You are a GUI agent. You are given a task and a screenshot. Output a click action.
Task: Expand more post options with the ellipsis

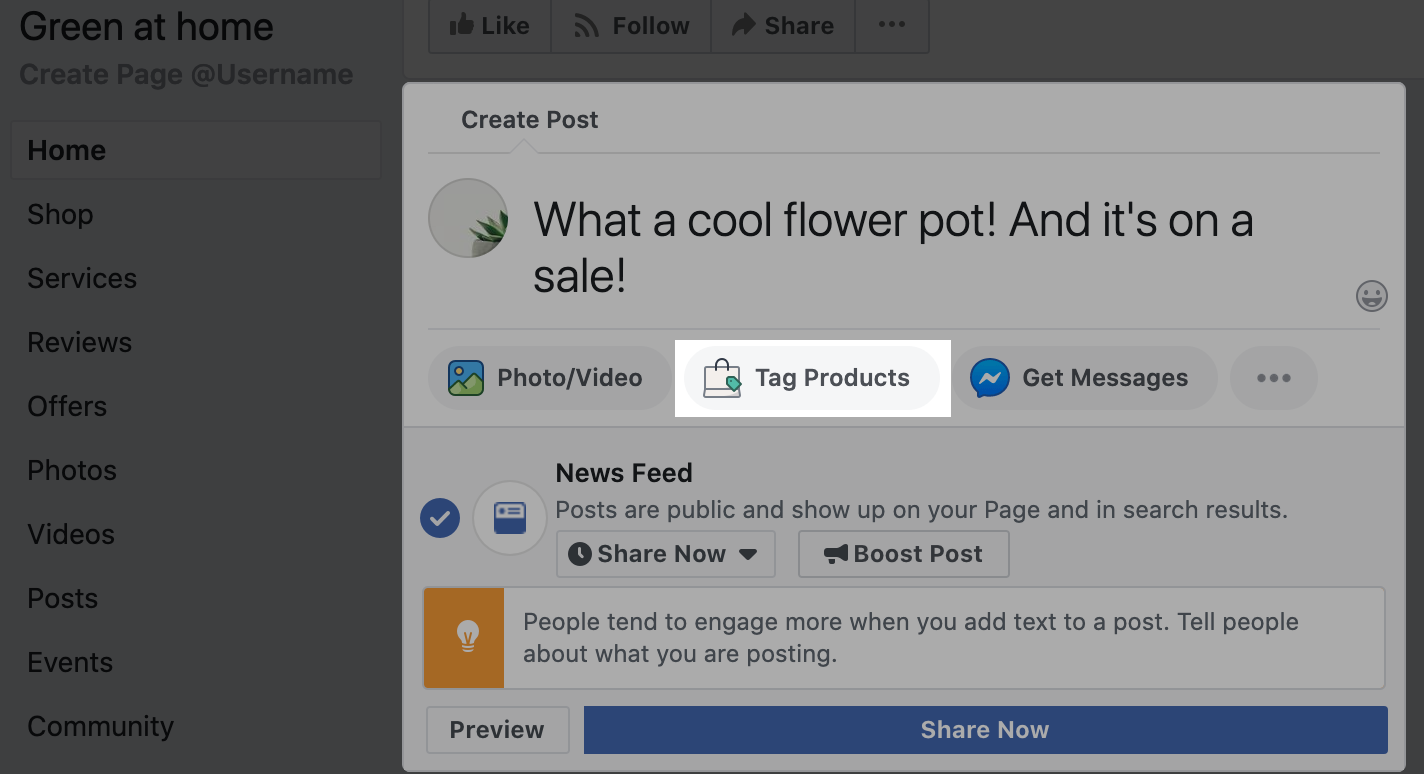[1273, 378]
